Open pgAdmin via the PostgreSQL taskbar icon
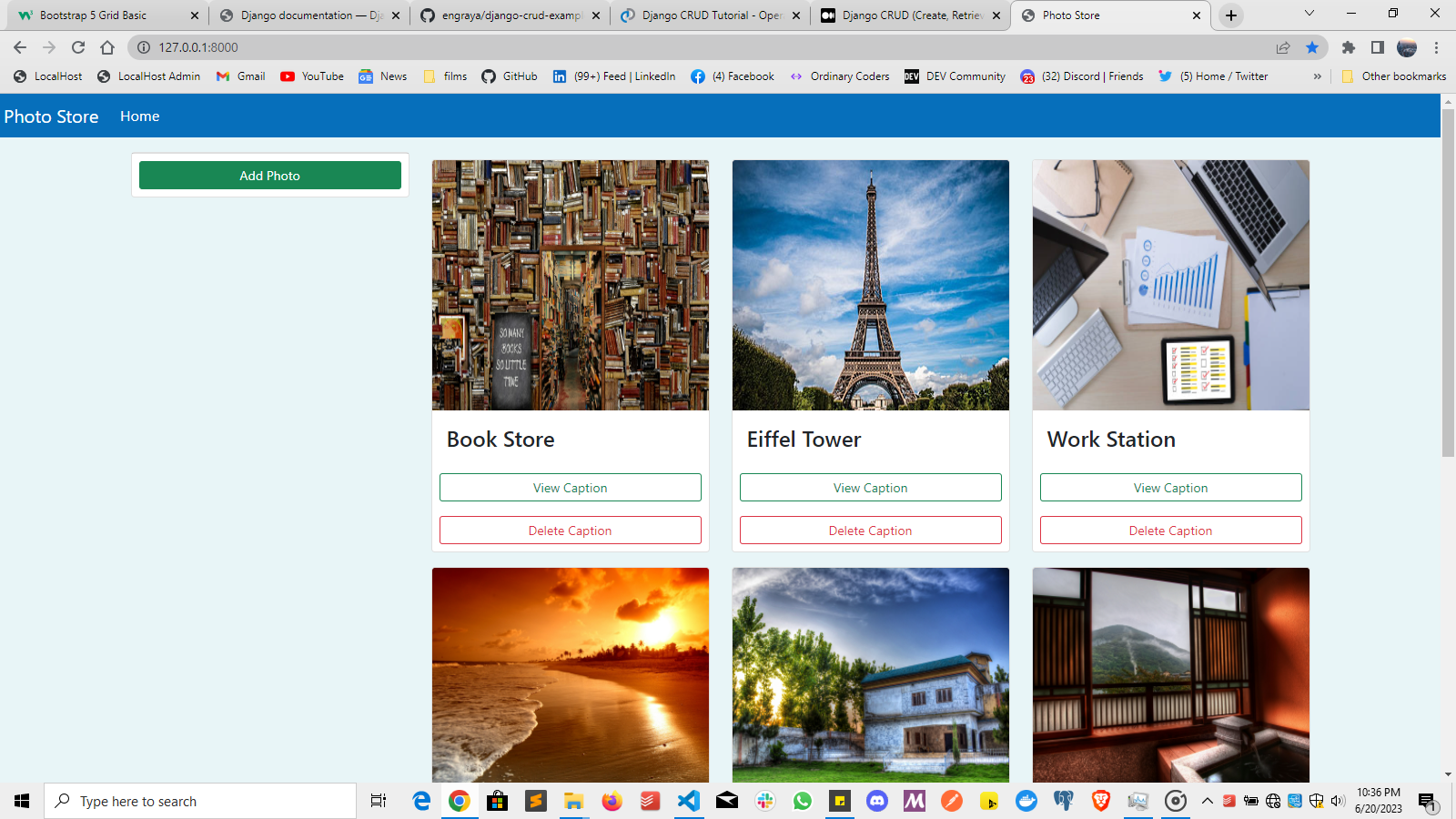 click(x=1063, y=801)
